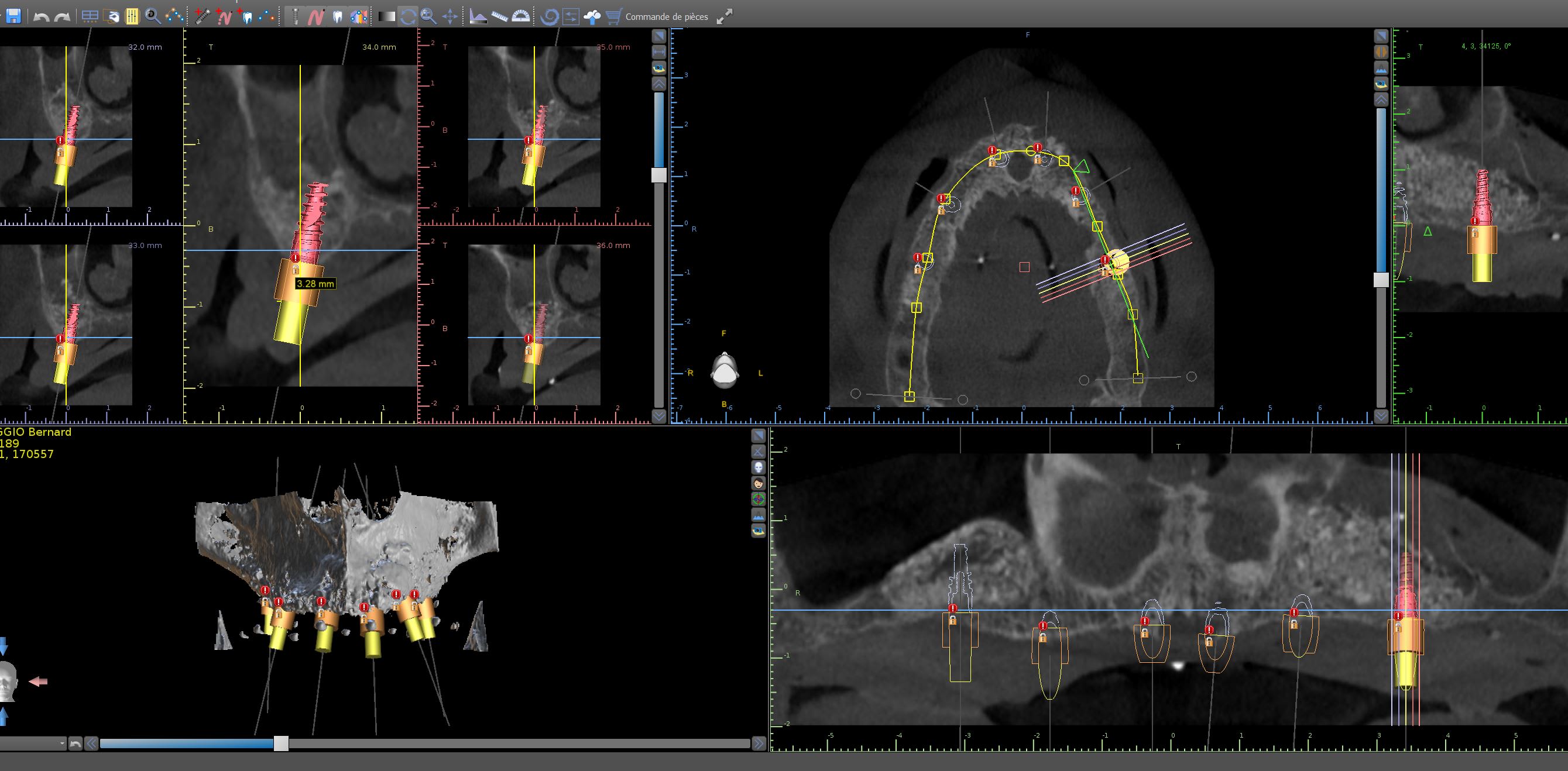Image resolution: width=1568 pixels, height=771 pixels.
Task: Click the Add Implant icon with red plus
Action: pos(202,16)
